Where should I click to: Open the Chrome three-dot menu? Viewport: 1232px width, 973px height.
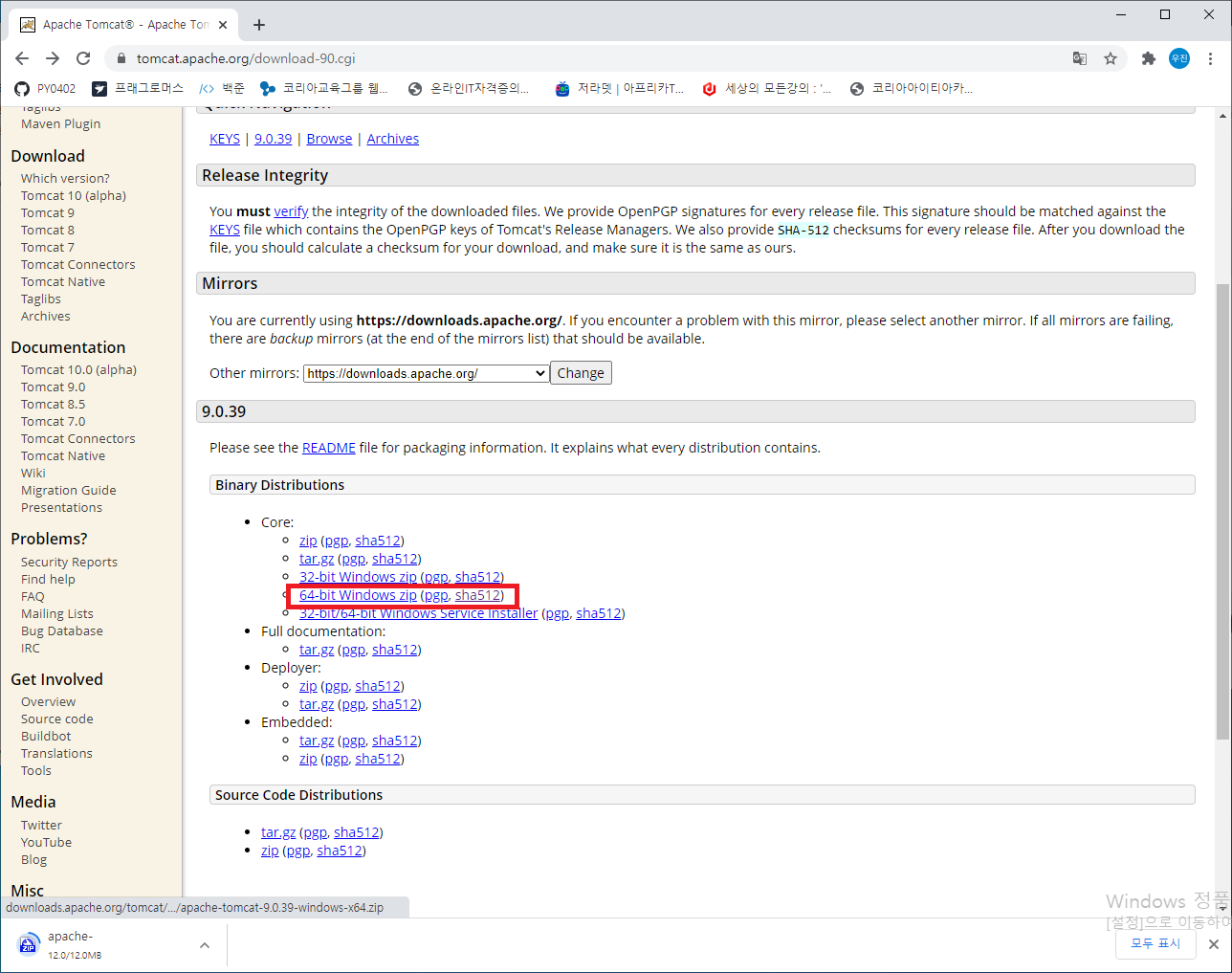(x=1212, y=58)
